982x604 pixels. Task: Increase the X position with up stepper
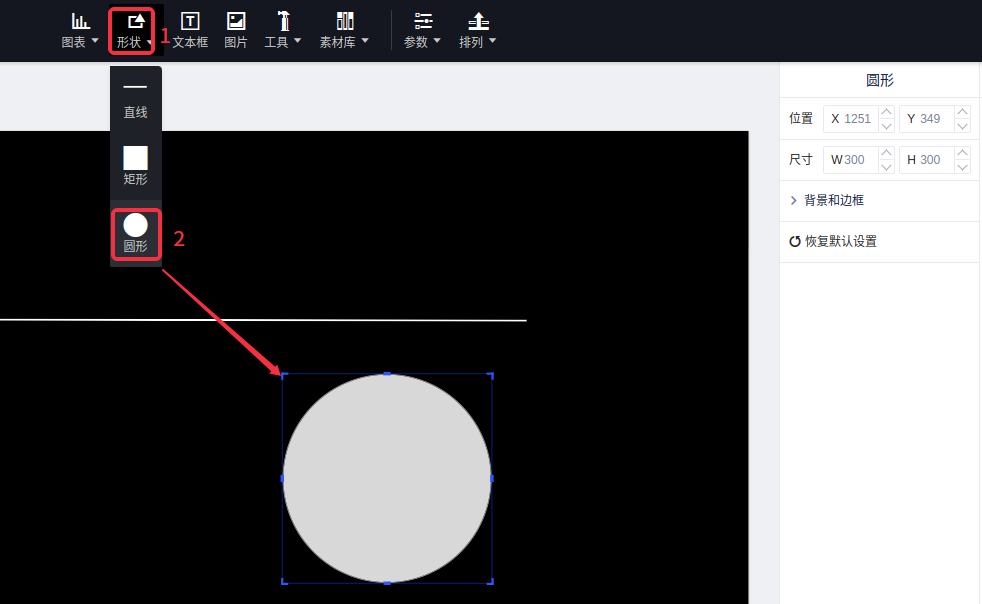tap(886, 112)
